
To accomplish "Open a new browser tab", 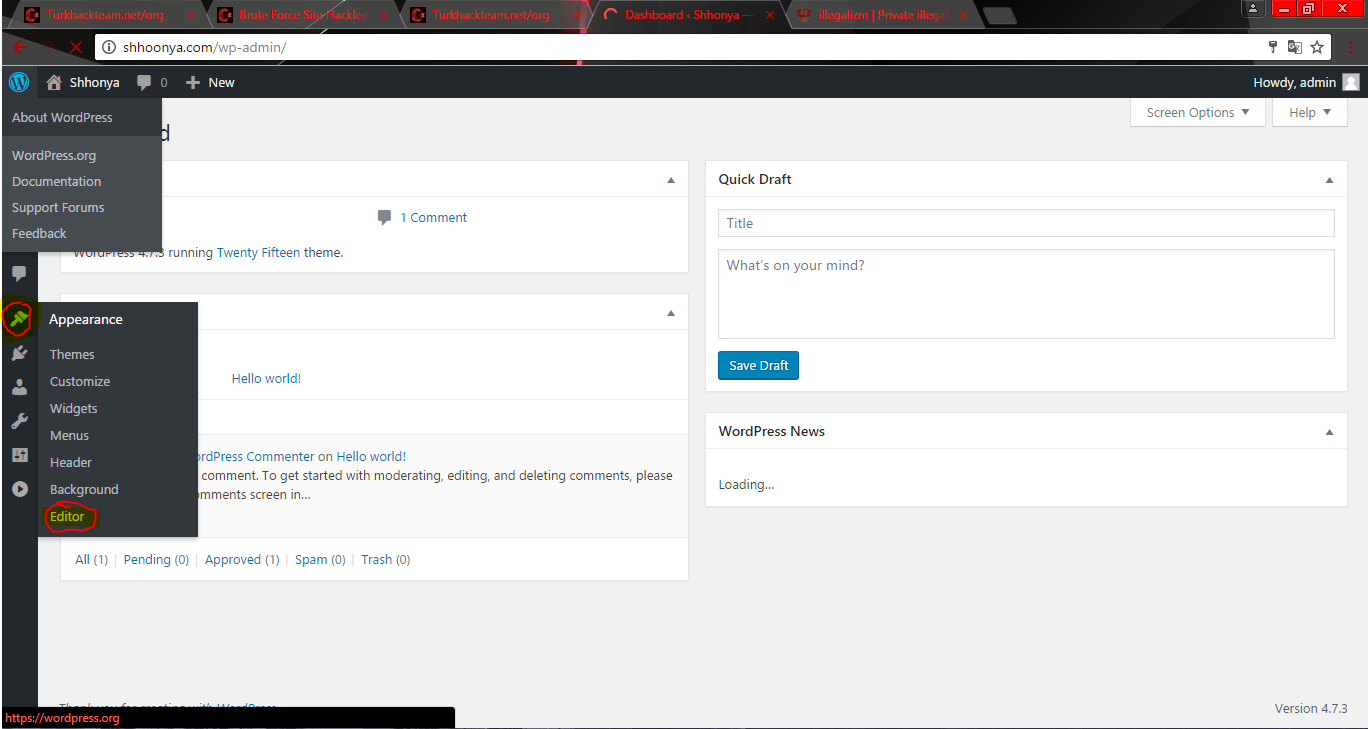I will [x=999, y=15].
